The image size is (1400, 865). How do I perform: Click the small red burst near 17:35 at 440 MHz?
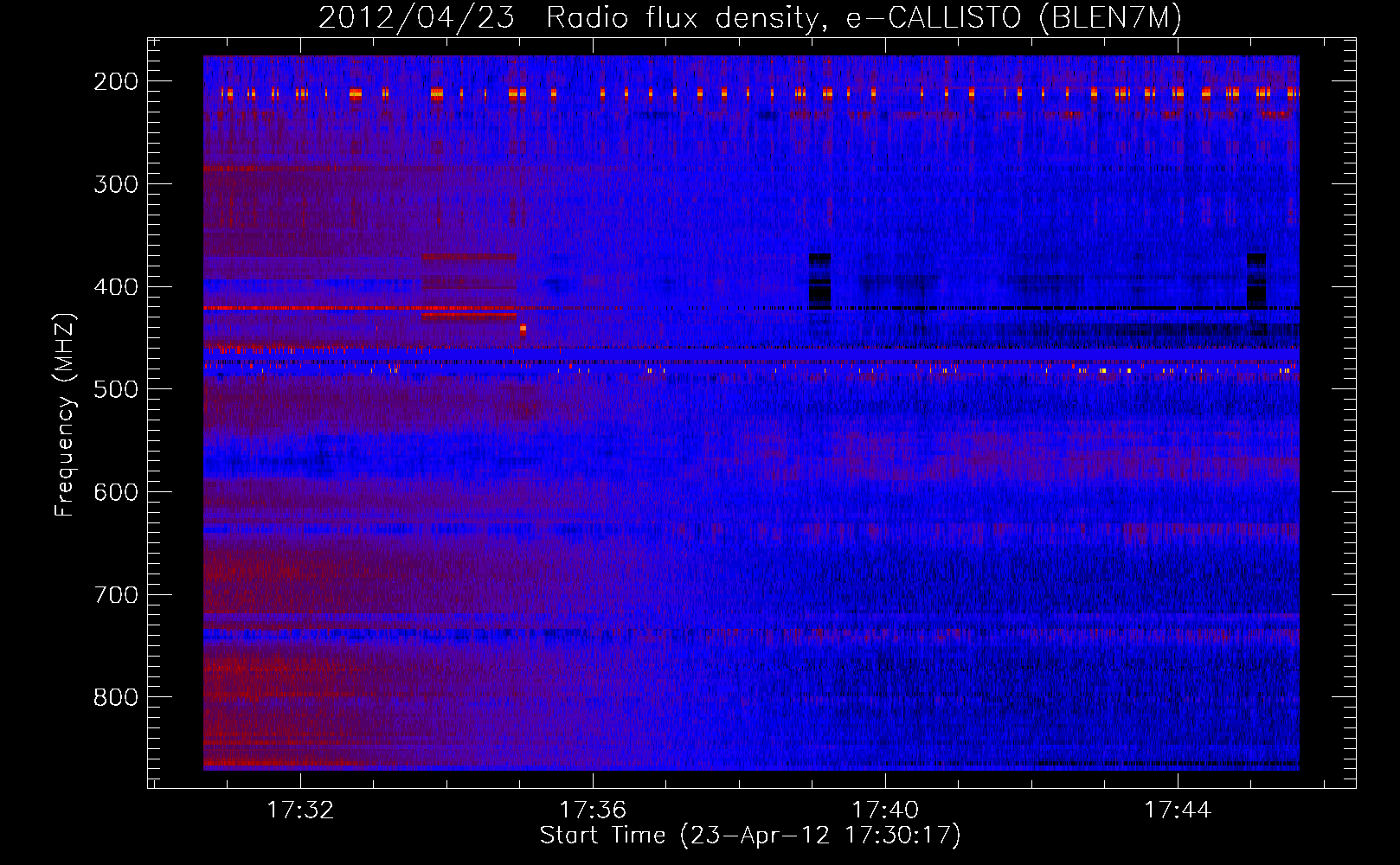[x=523, y=329]
